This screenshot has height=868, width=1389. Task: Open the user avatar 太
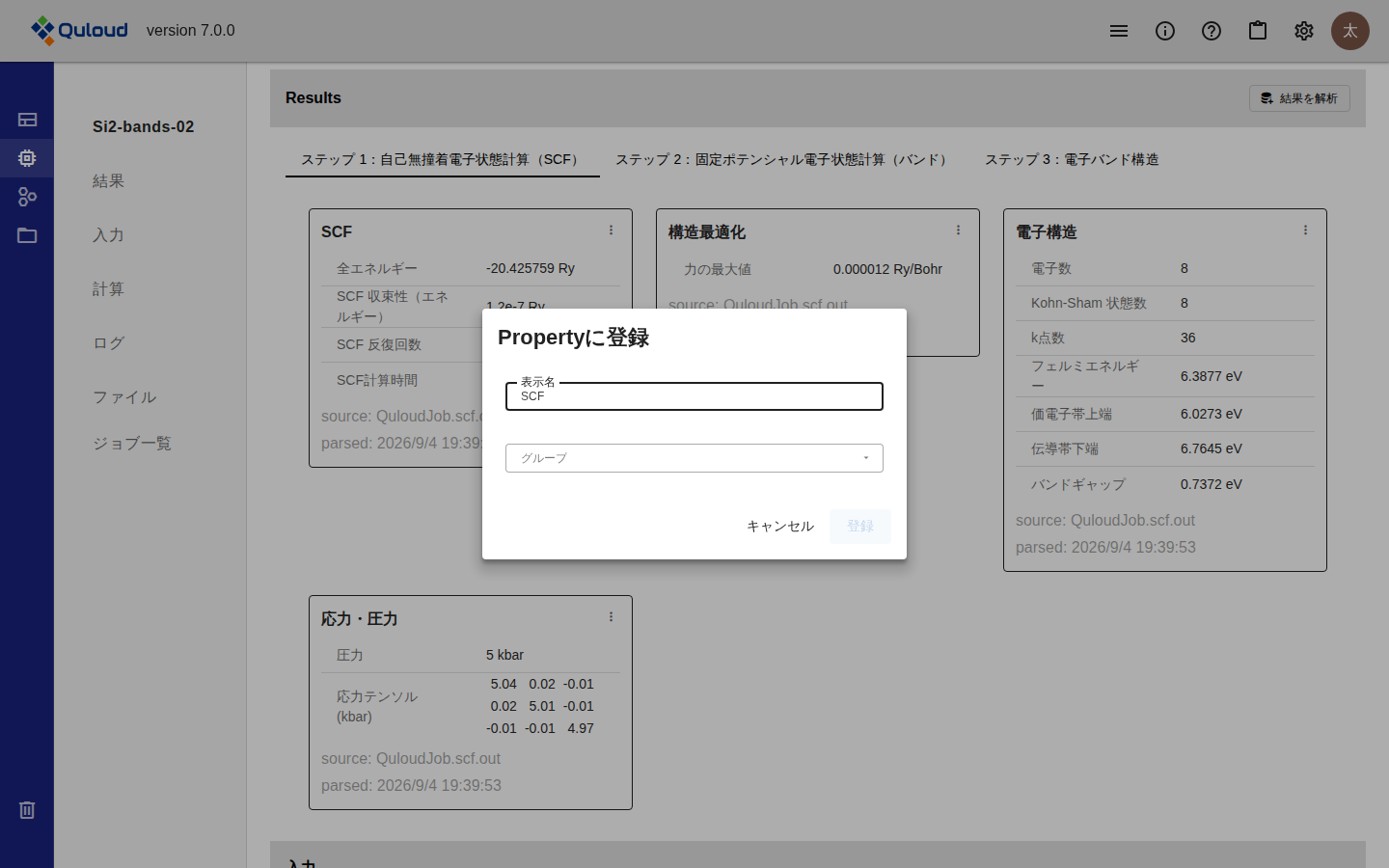pos(1350,31)
